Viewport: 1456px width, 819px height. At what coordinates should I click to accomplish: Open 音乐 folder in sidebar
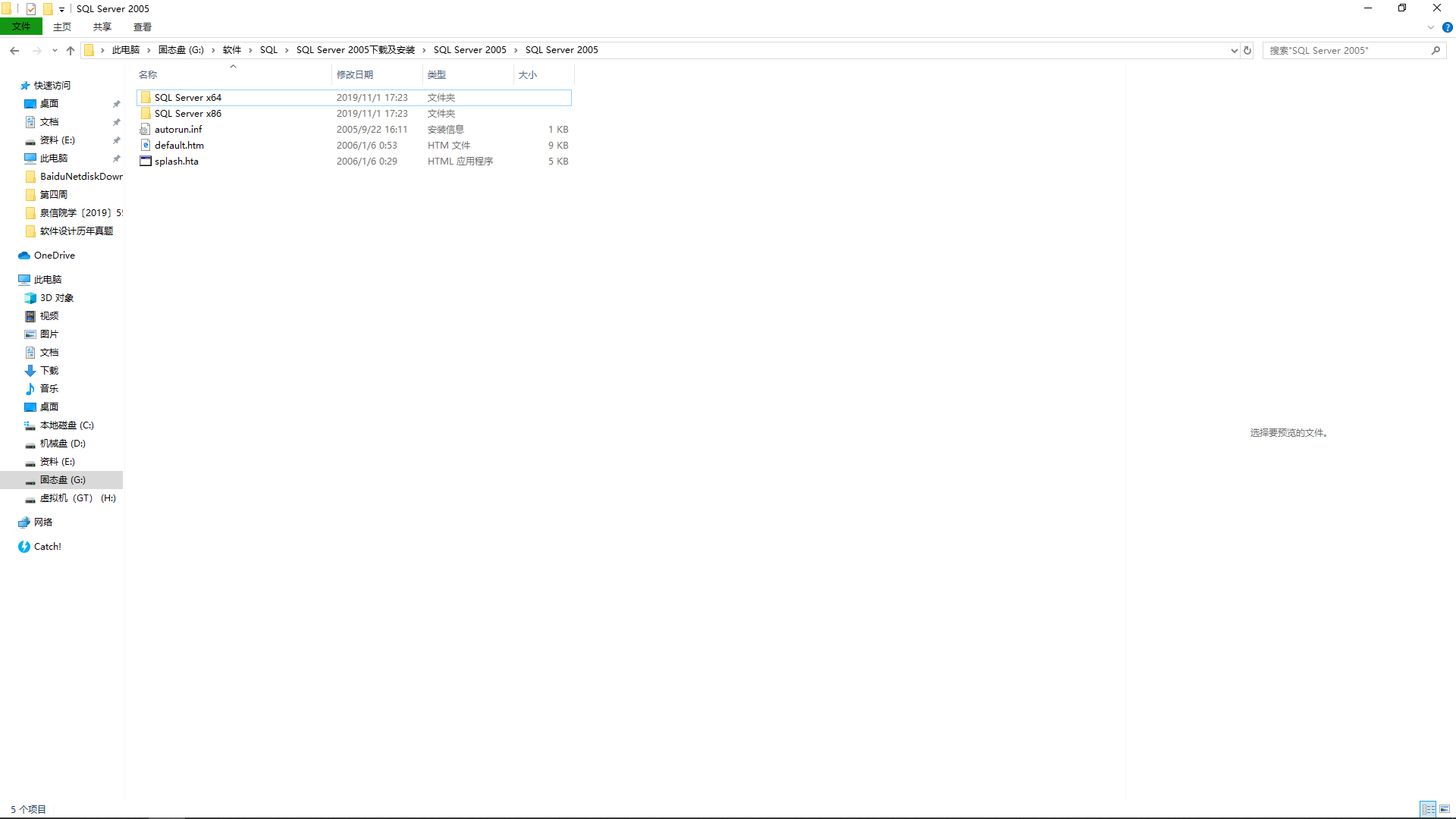49,389
